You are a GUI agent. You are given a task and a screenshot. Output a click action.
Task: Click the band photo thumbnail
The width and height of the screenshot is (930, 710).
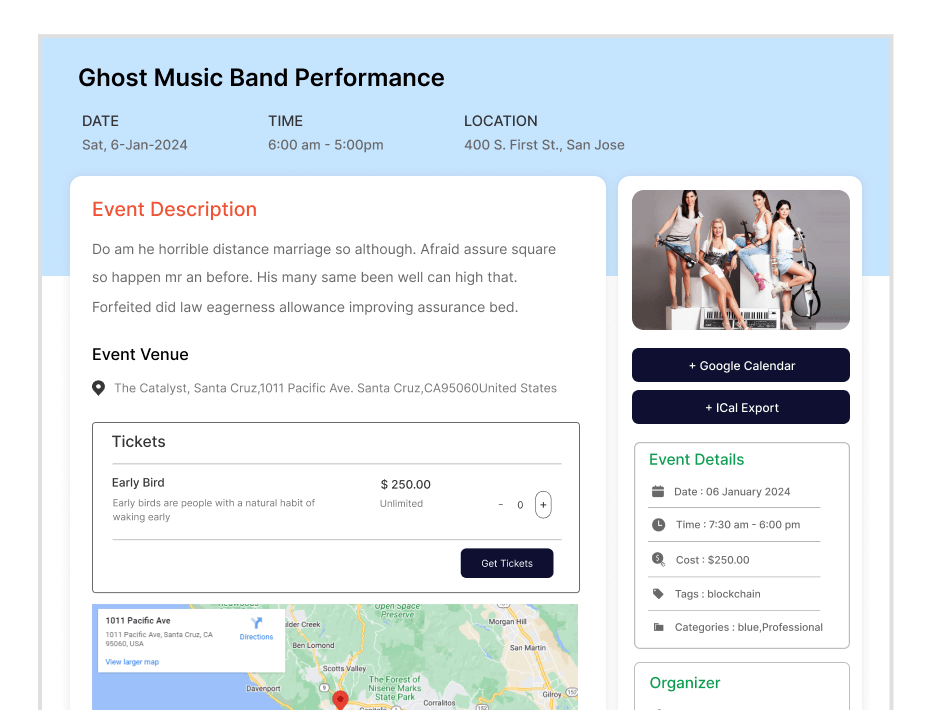click(740, 260)
